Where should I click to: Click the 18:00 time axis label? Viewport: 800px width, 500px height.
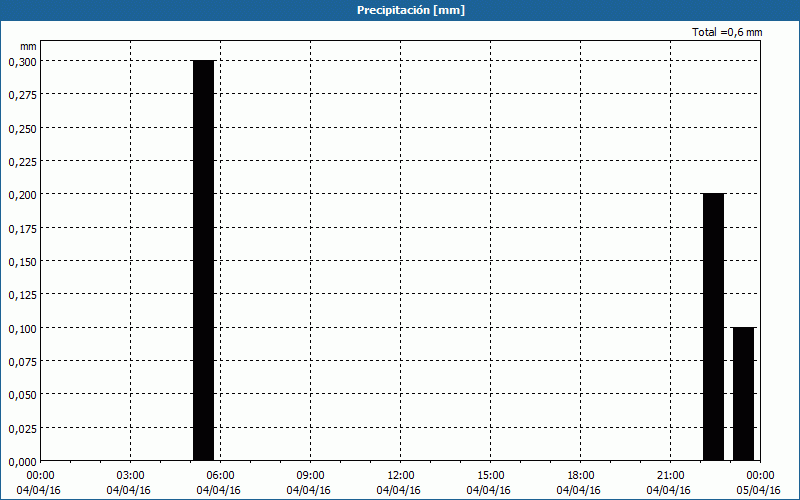(x=580, y=476)
